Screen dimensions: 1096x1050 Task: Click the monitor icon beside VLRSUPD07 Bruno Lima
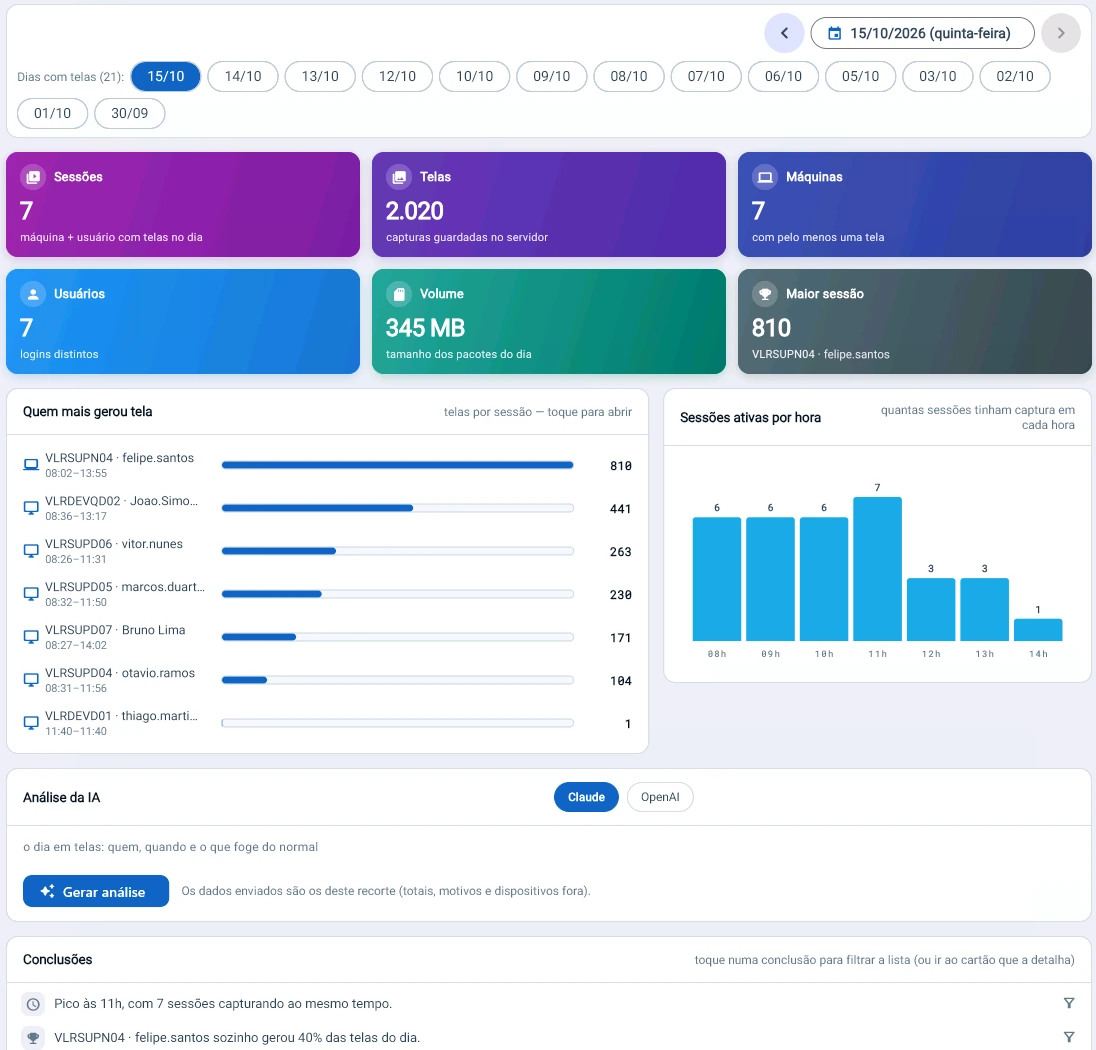[31, 637]
